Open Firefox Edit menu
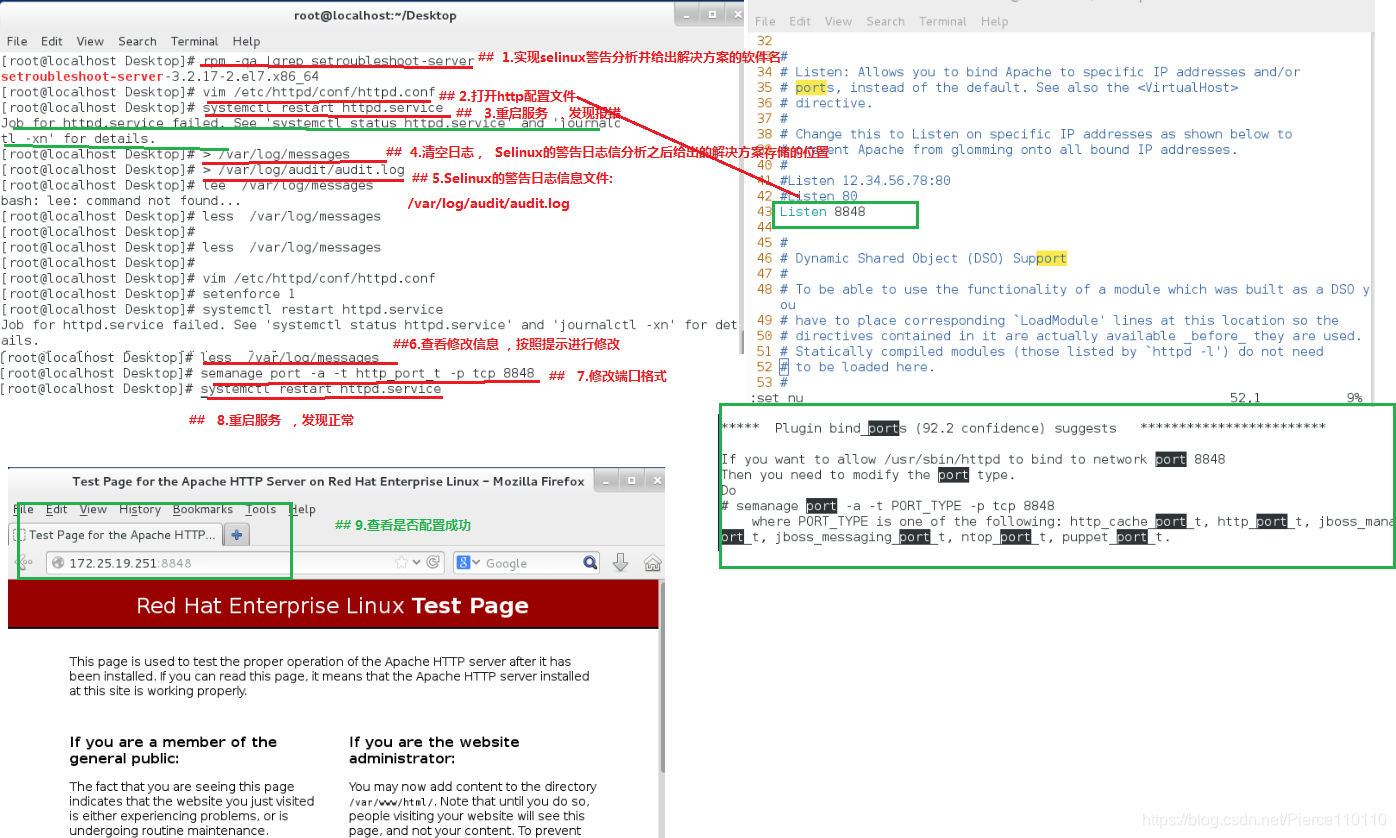The width and height of the screenshot is (1396, 838). (57, 509)
